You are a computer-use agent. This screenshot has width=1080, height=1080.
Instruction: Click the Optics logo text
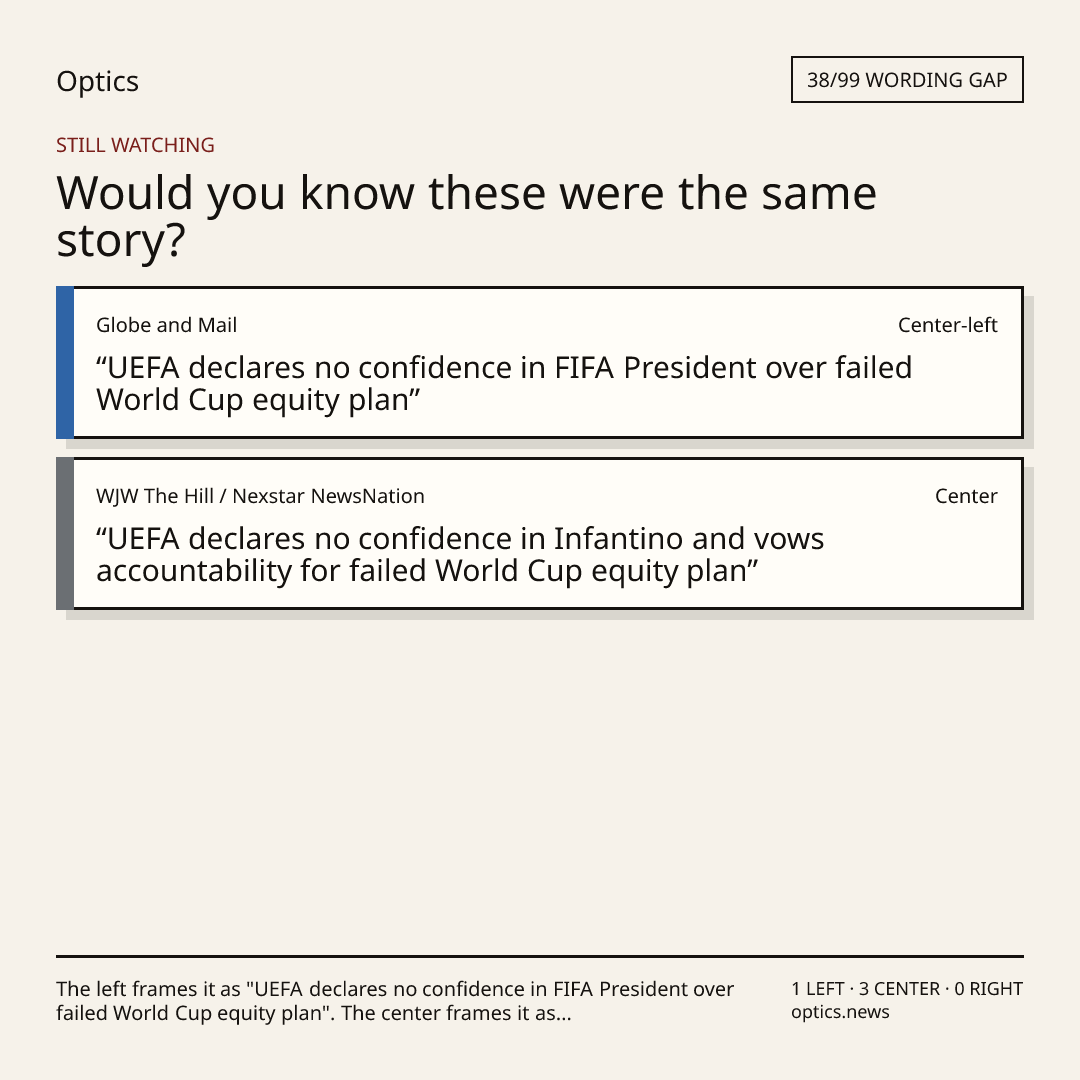click(97, 81)
